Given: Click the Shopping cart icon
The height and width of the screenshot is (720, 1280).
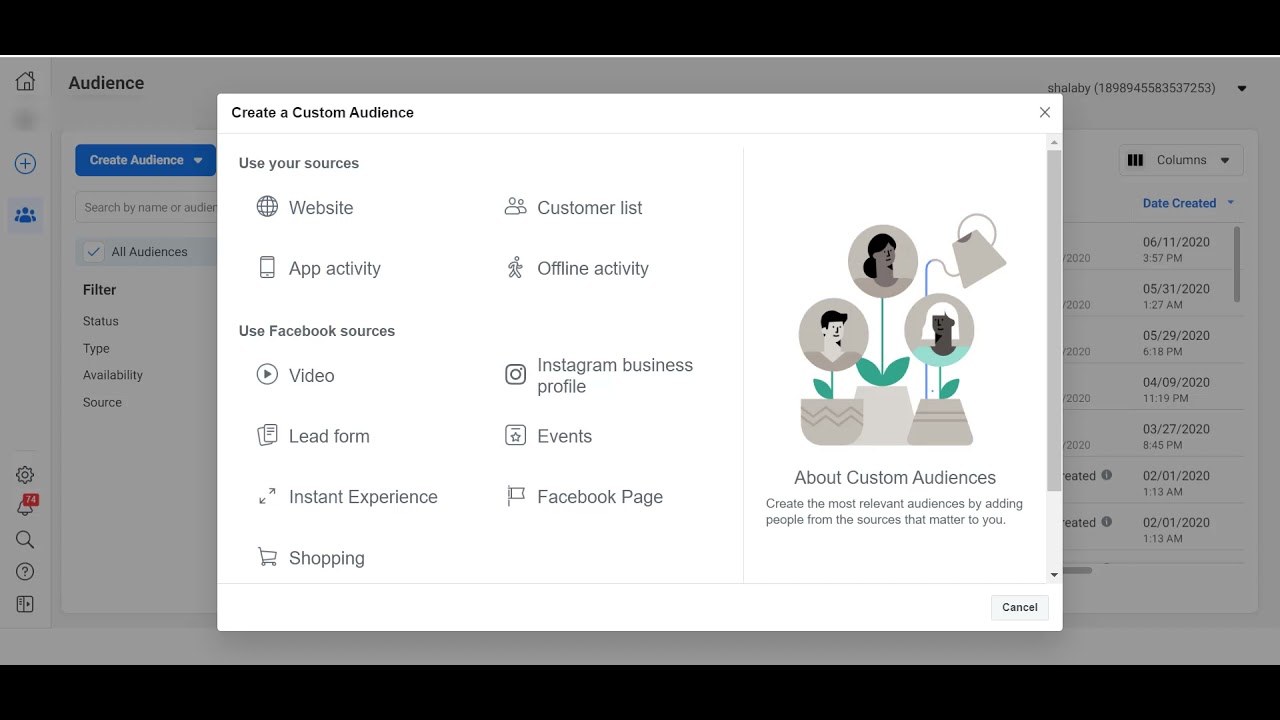Looking at the screenshot, I should coord(267,557).
